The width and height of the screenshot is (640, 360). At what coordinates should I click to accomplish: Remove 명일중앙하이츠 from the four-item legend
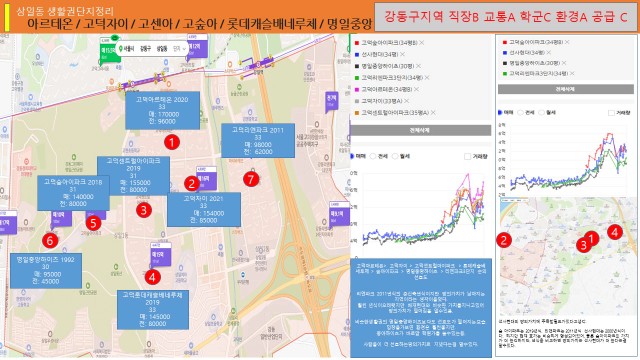click(x=564, y=63)
